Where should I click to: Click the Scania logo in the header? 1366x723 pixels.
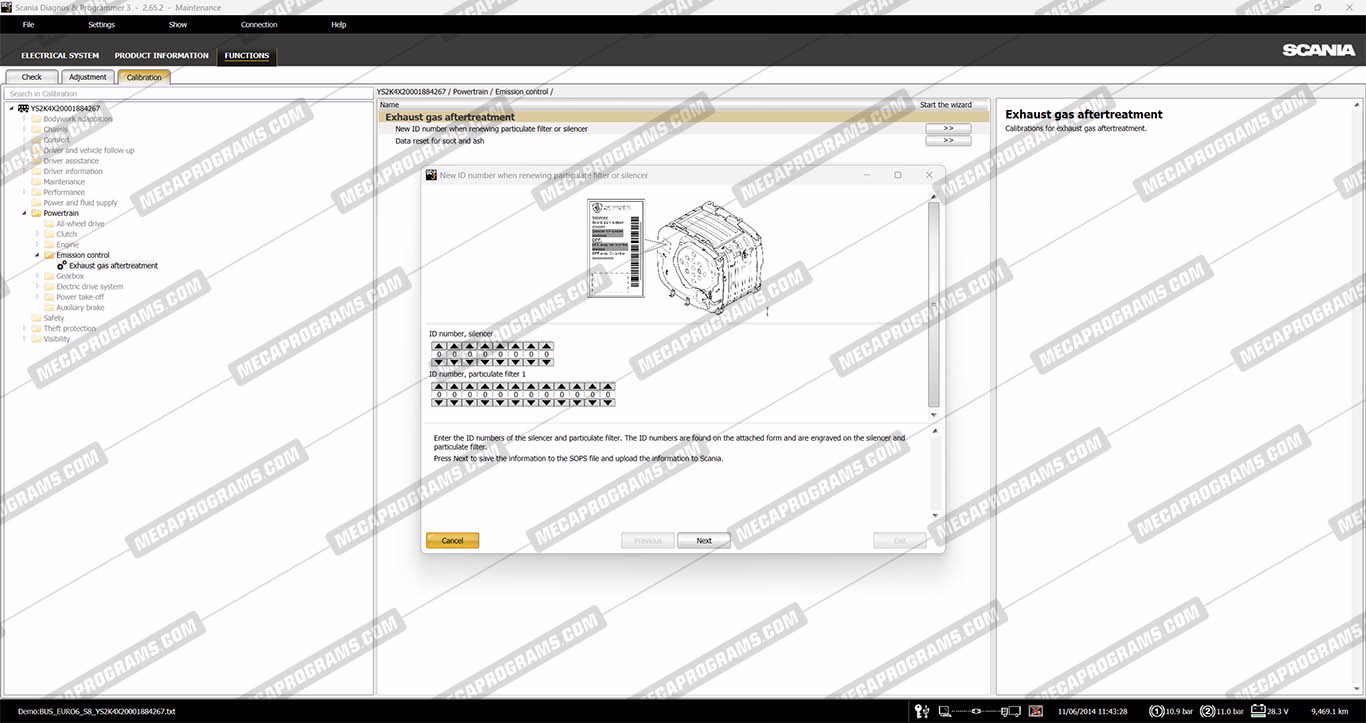click(1318, 50)
